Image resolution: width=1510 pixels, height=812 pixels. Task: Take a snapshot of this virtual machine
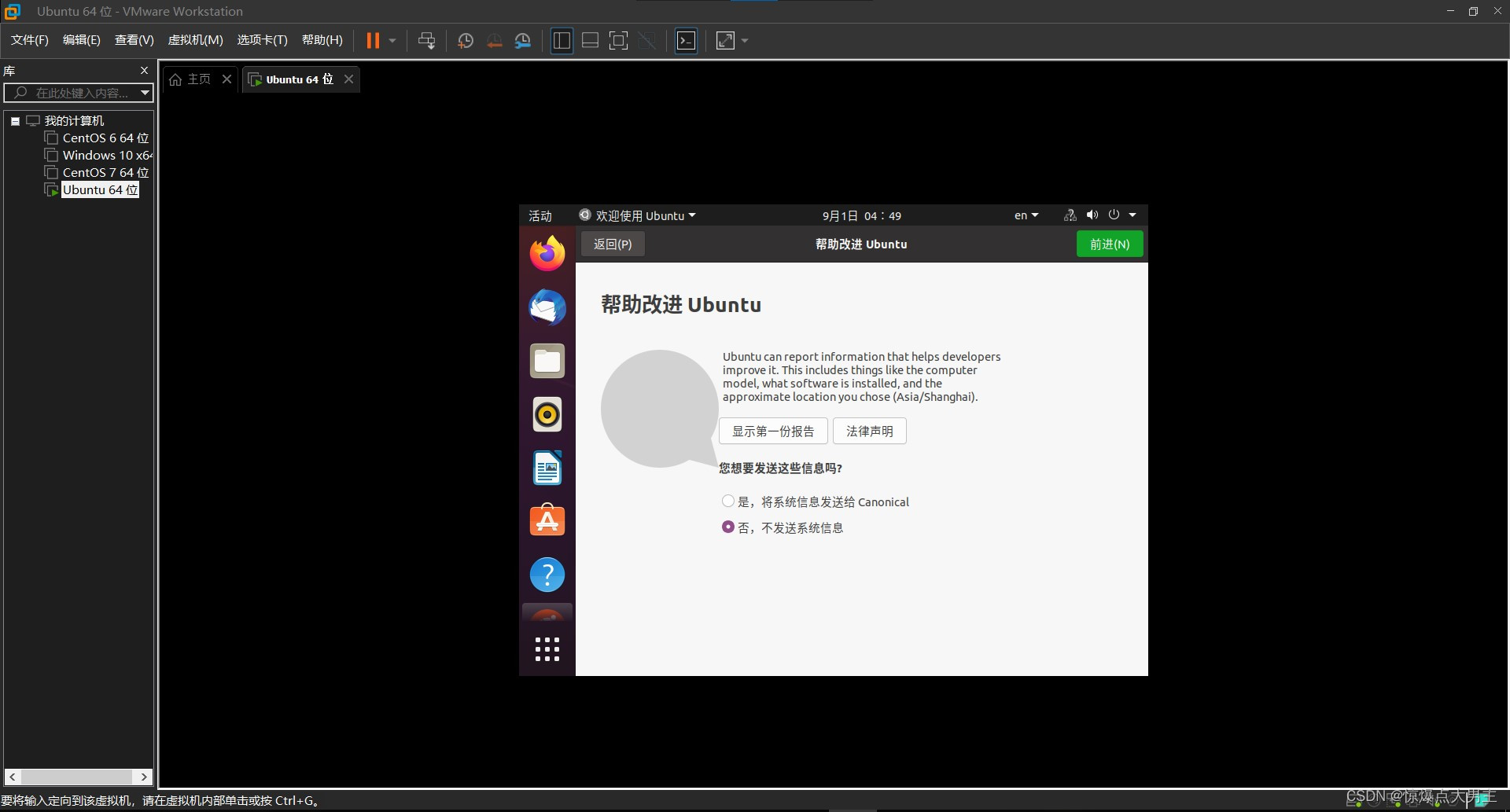(466, 40)
